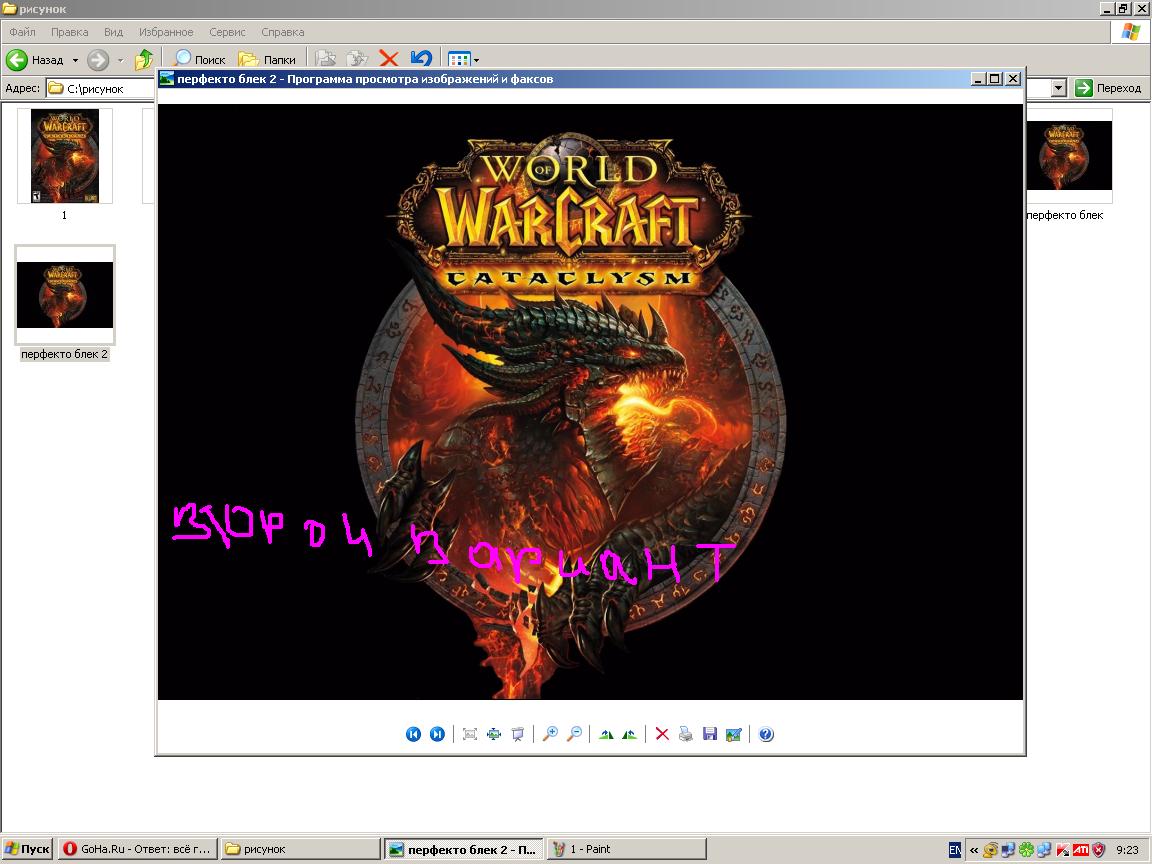Click Переход (Go) button

[1108, 88]
